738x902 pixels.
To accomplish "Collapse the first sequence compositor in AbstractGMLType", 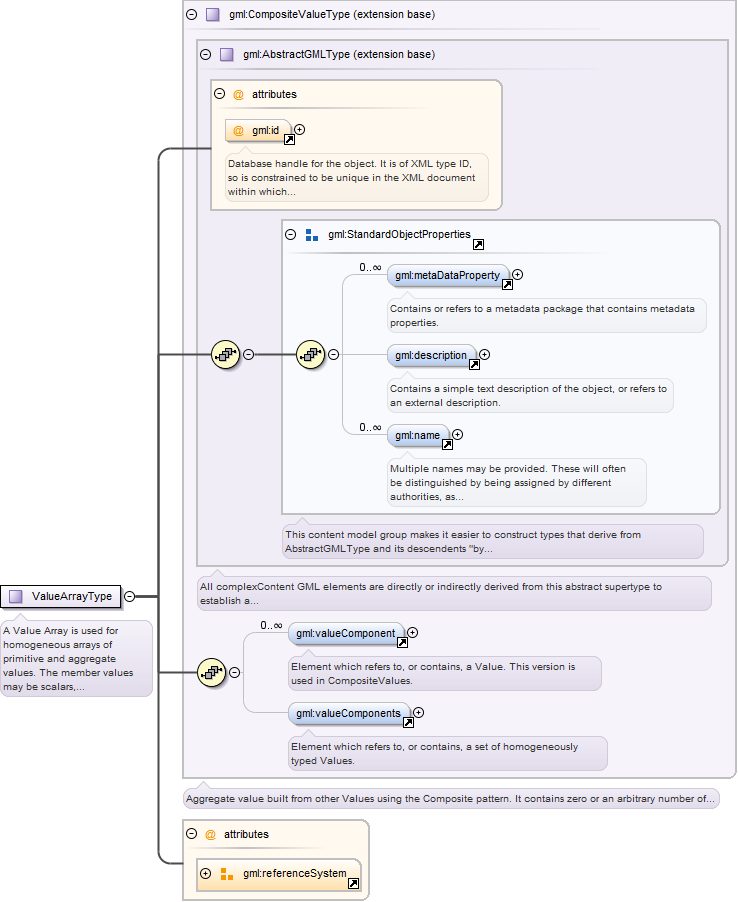I will (x=248, y=354).
